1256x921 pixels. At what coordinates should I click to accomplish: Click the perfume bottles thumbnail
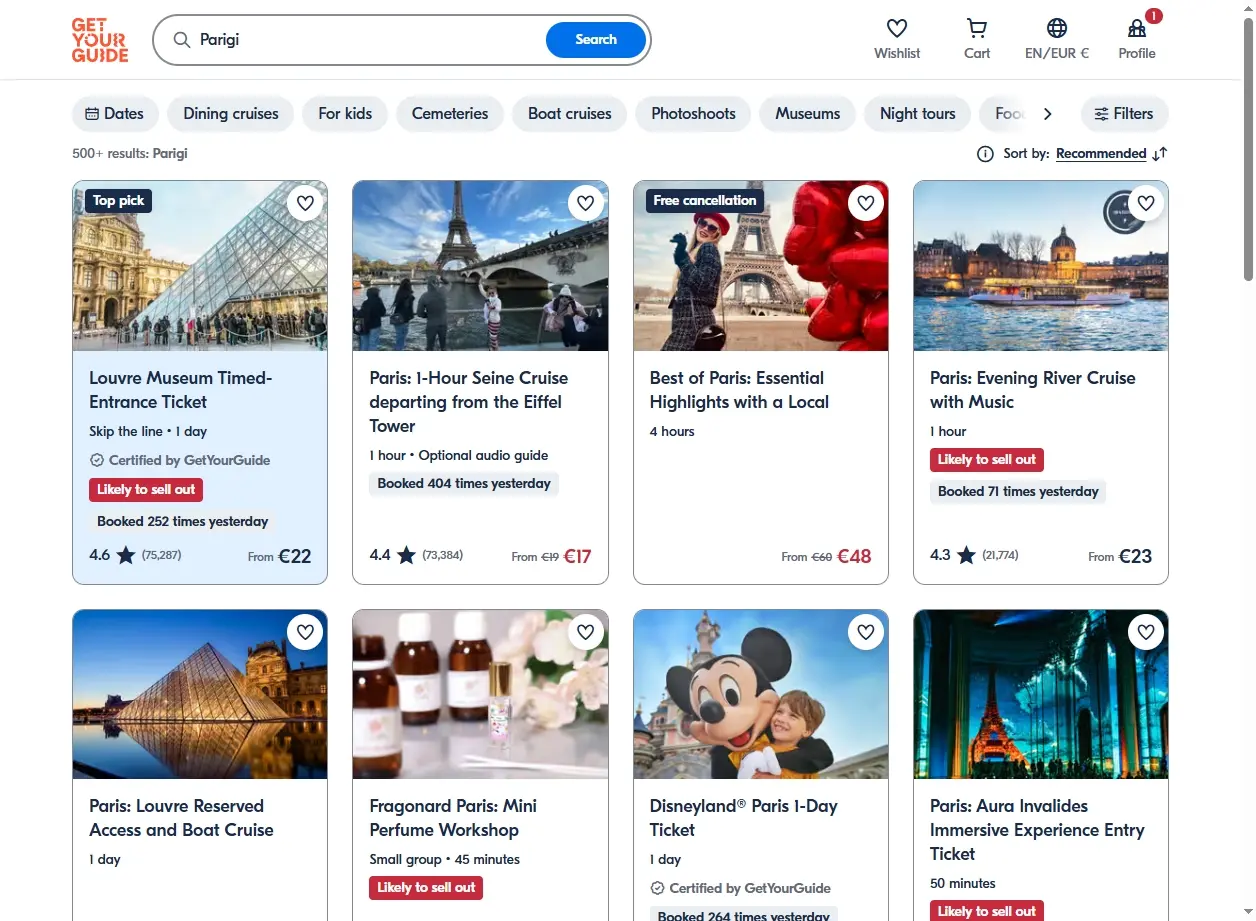click(480, 694)
